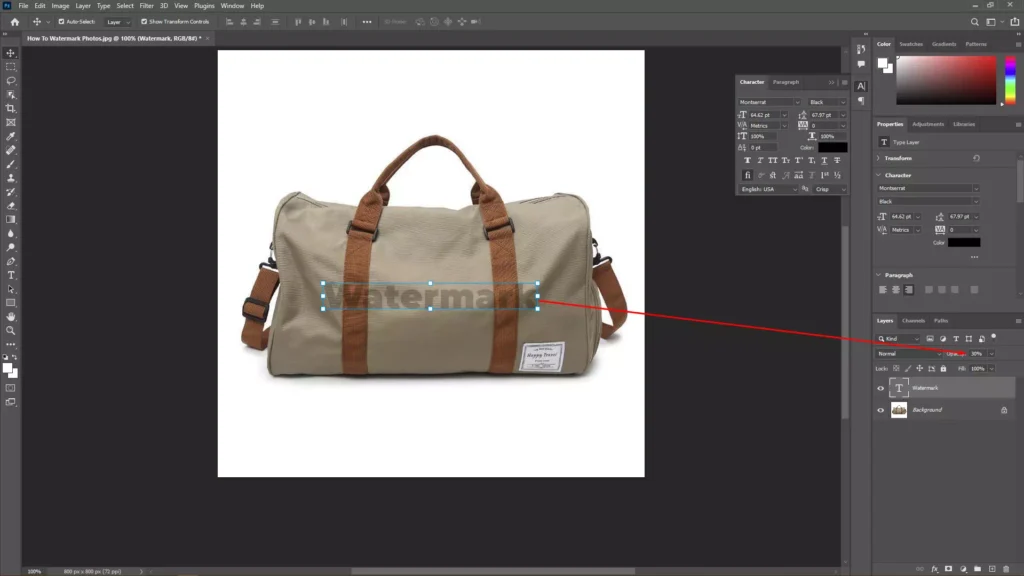Viewport: 1024px width, 576px height.
Task: Expand the Transform section in Properties
Action: coord(878,159)
